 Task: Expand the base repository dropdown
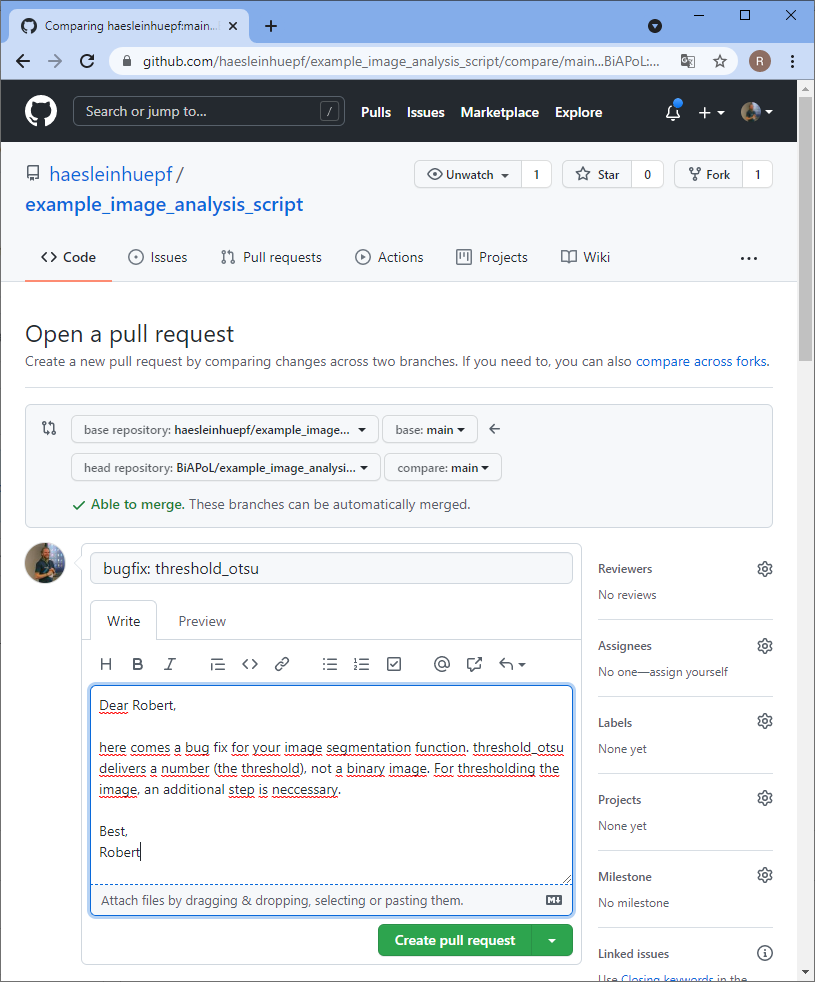click(224, 430)
